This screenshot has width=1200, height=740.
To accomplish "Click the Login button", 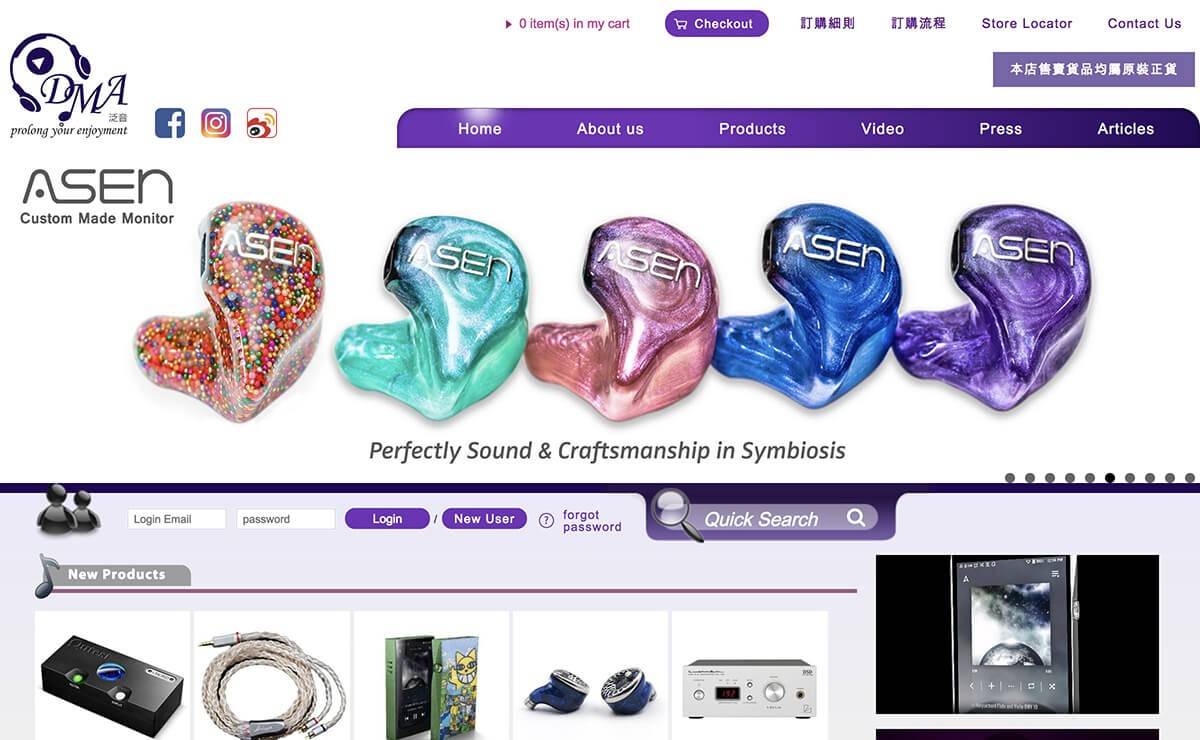I will click(387, 519).
